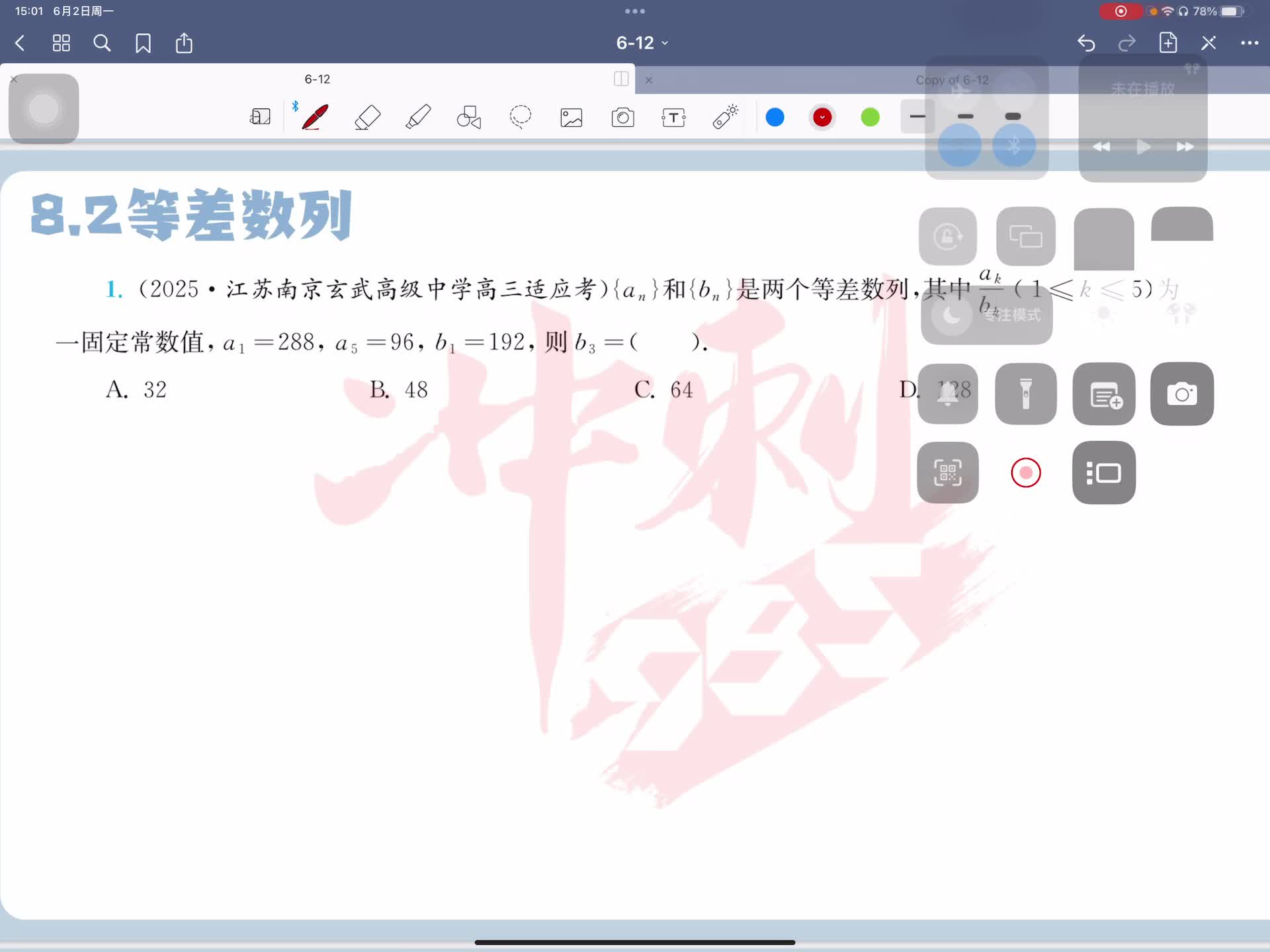This screenshot has width=1270, height=952.
Task: Select the 6-12 document tab
Action: [317, 79]
